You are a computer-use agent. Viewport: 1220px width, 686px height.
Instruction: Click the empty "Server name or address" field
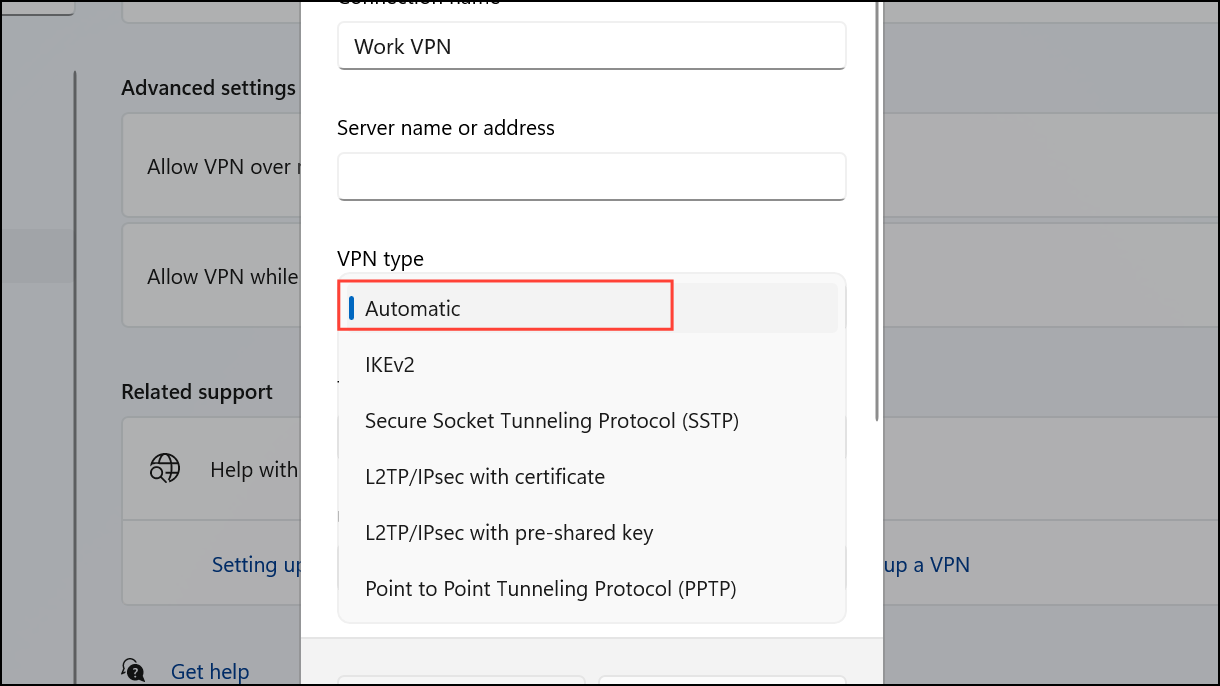tap(592, 176)
